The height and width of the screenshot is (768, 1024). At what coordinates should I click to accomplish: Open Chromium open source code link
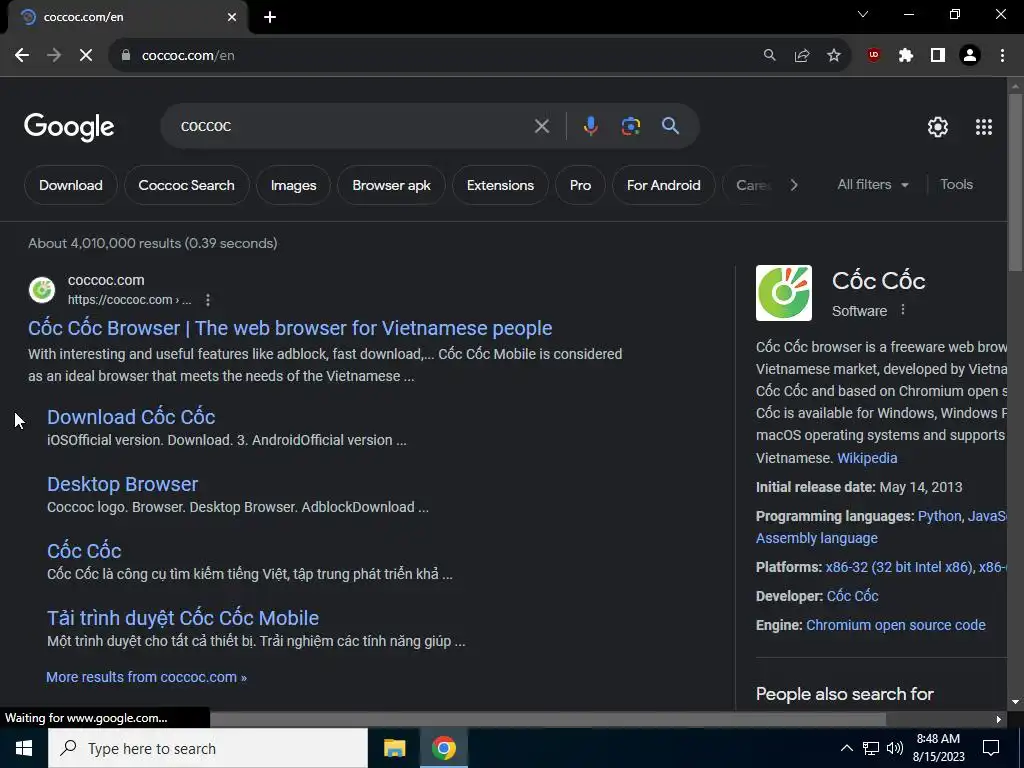pyautogui.click(x=895, y=625)
